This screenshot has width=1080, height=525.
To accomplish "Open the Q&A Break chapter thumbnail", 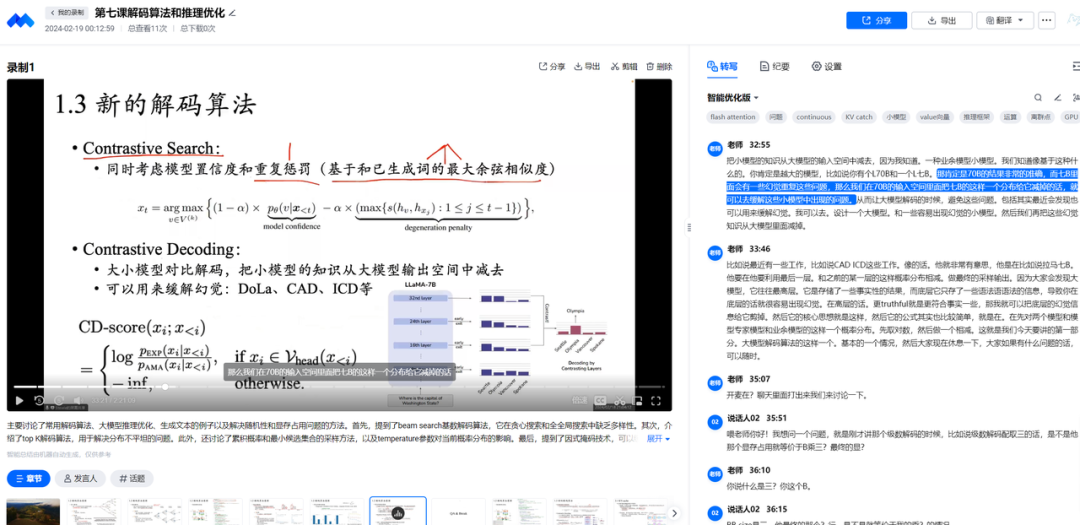I will pos(458,511).
